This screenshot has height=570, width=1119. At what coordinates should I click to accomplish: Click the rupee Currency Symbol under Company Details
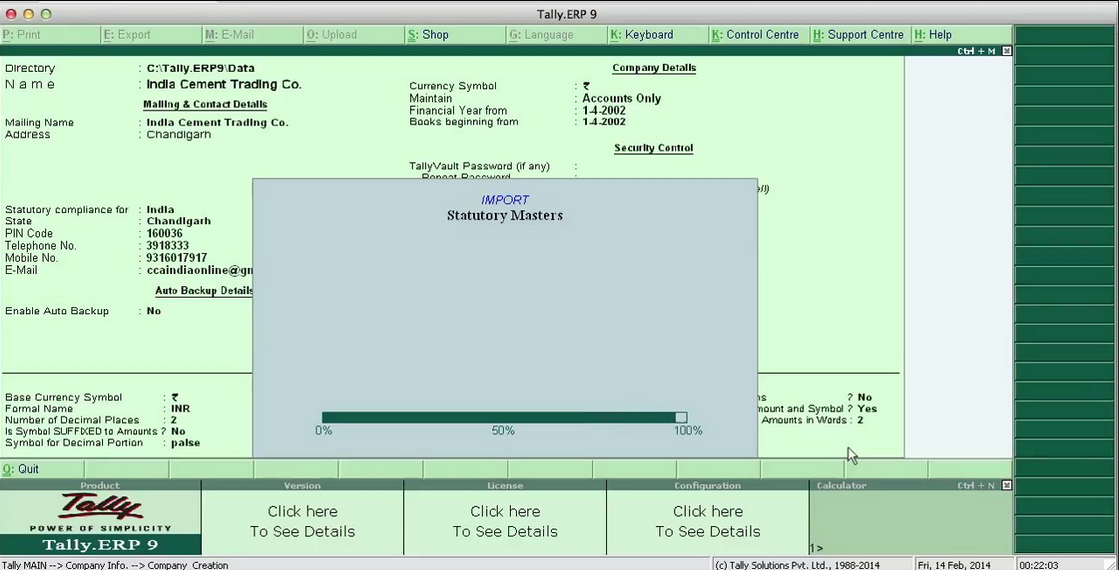point(587,86)
